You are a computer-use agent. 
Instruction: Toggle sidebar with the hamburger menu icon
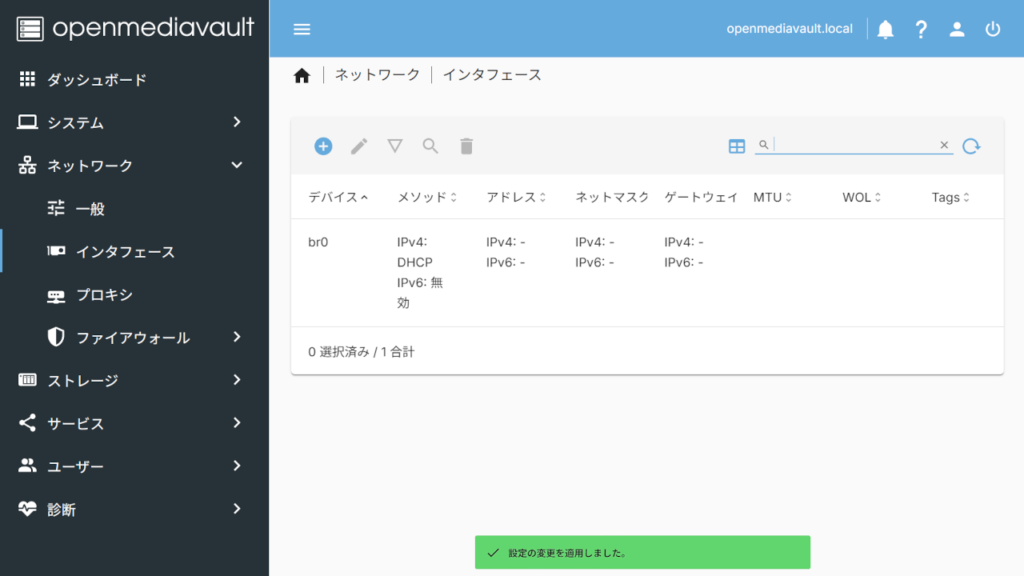coord(302,29)
